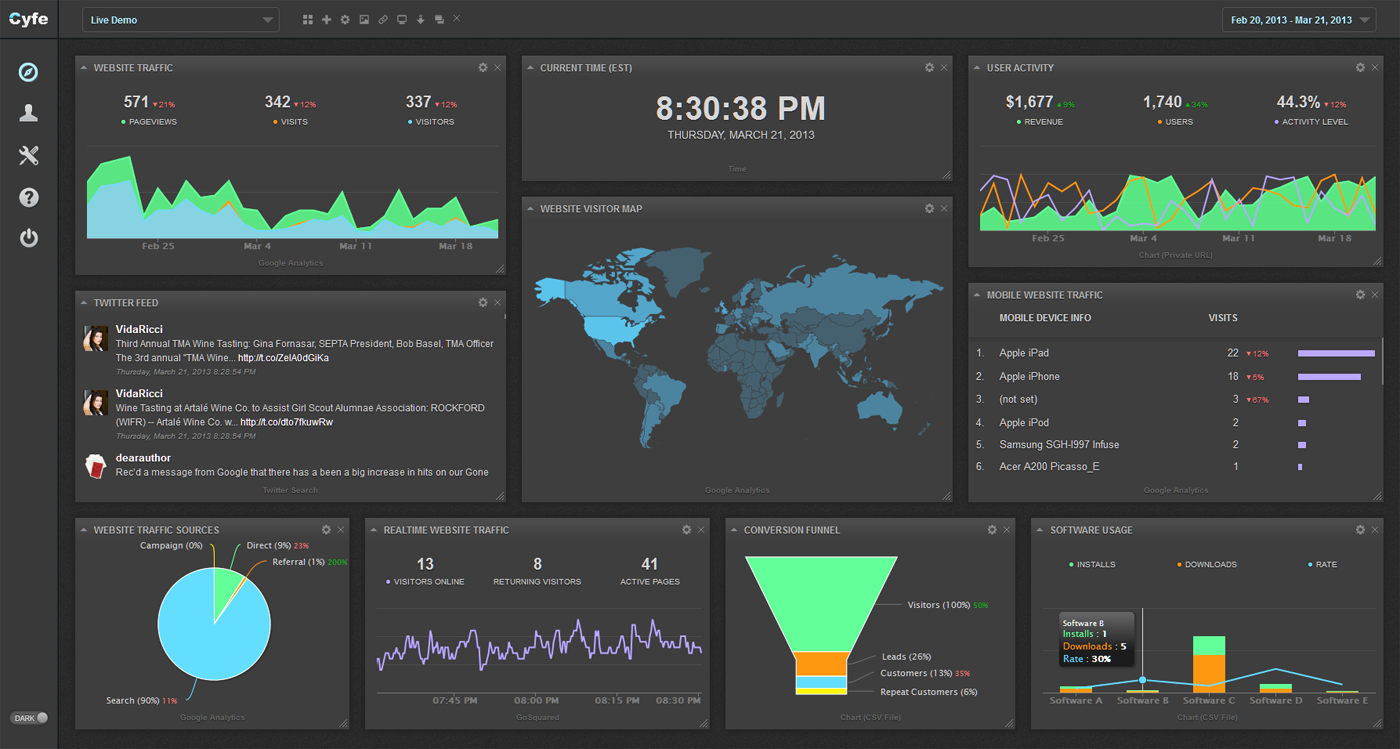Click the Mobile Website Traffic scrollbar
The image size is (1400, 749).
pyautogui.click(x=1383, y=360)
